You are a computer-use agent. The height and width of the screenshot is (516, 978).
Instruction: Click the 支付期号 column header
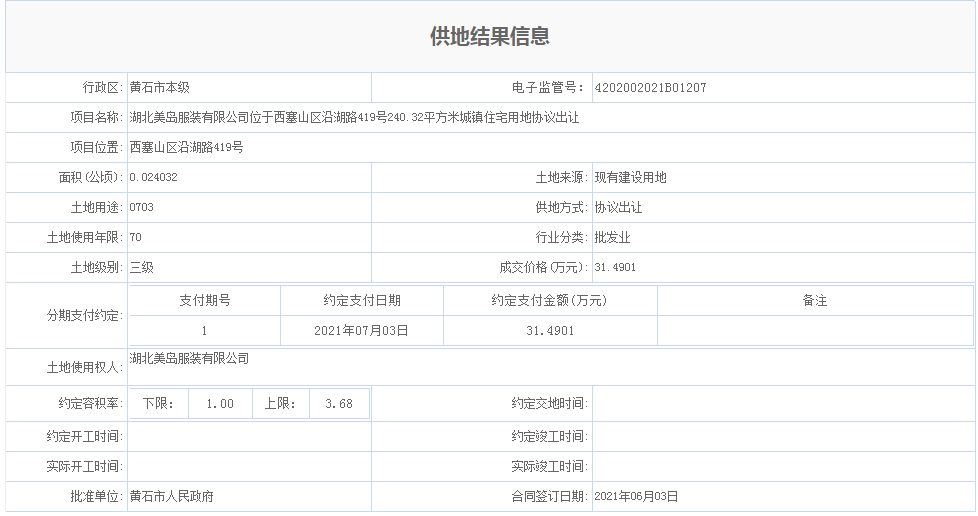[205, 301]
